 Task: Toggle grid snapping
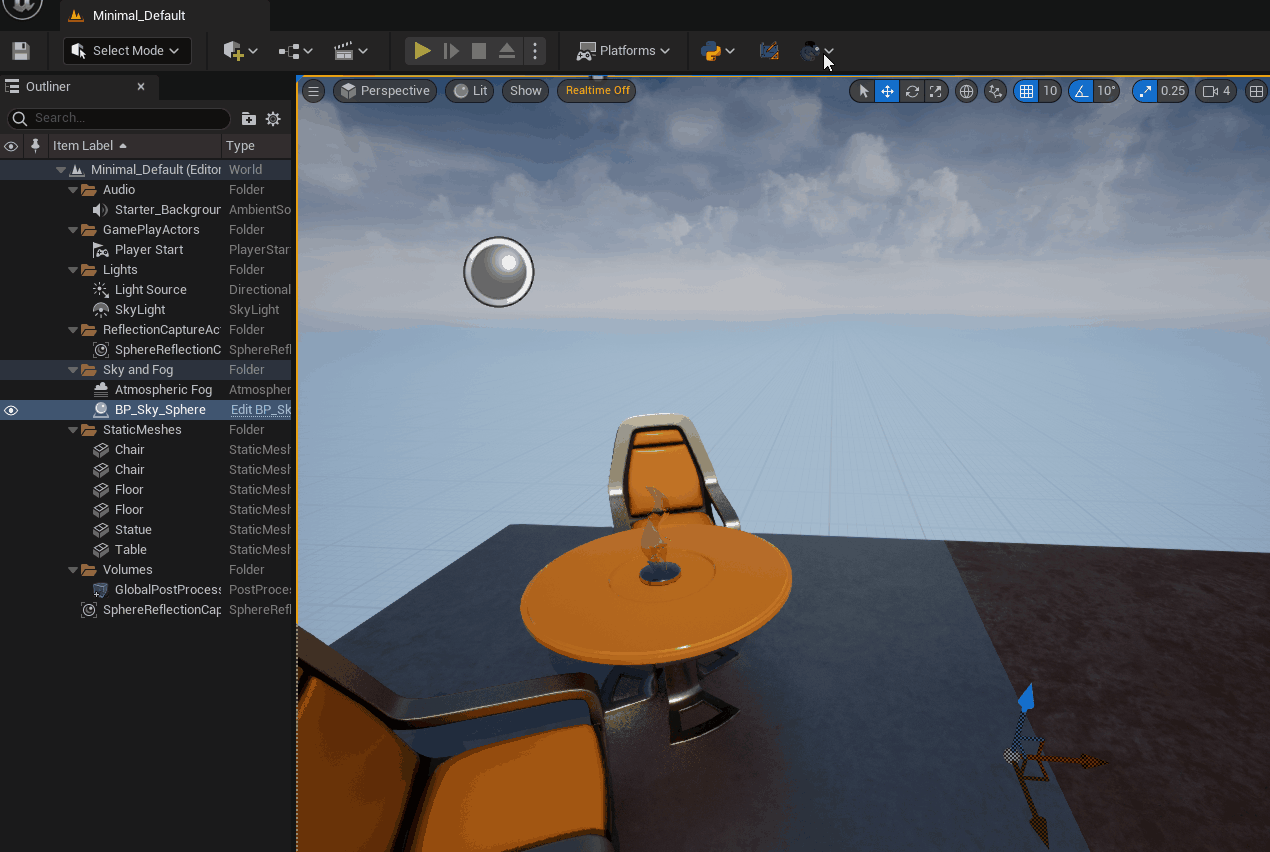pyautogui.click(x=1025, y=91)
